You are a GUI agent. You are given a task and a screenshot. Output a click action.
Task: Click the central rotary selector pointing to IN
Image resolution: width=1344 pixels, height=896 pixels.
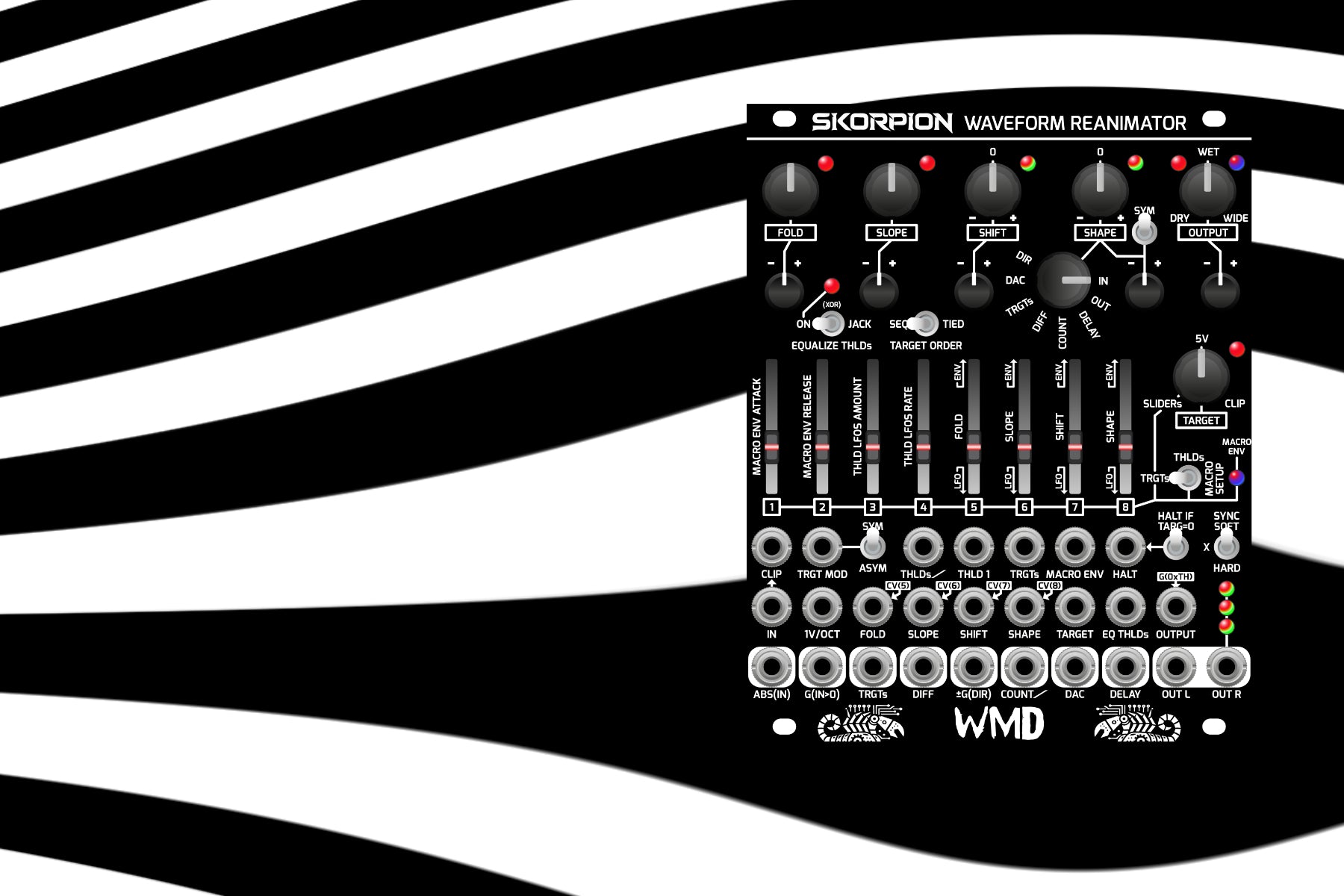(1064, 281)
